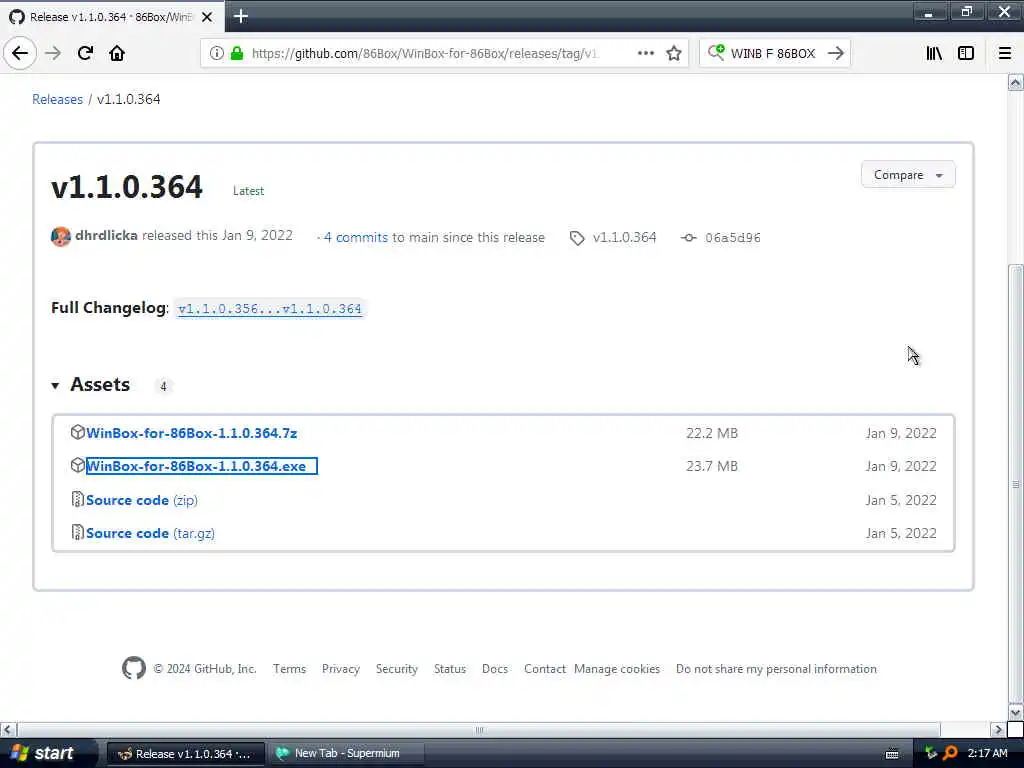Image resolution: width=1024 pixels, height=768 pixels.
Task: Click the 23.7 MB size text
Action: pyautogui.click(x=712, y=466)
